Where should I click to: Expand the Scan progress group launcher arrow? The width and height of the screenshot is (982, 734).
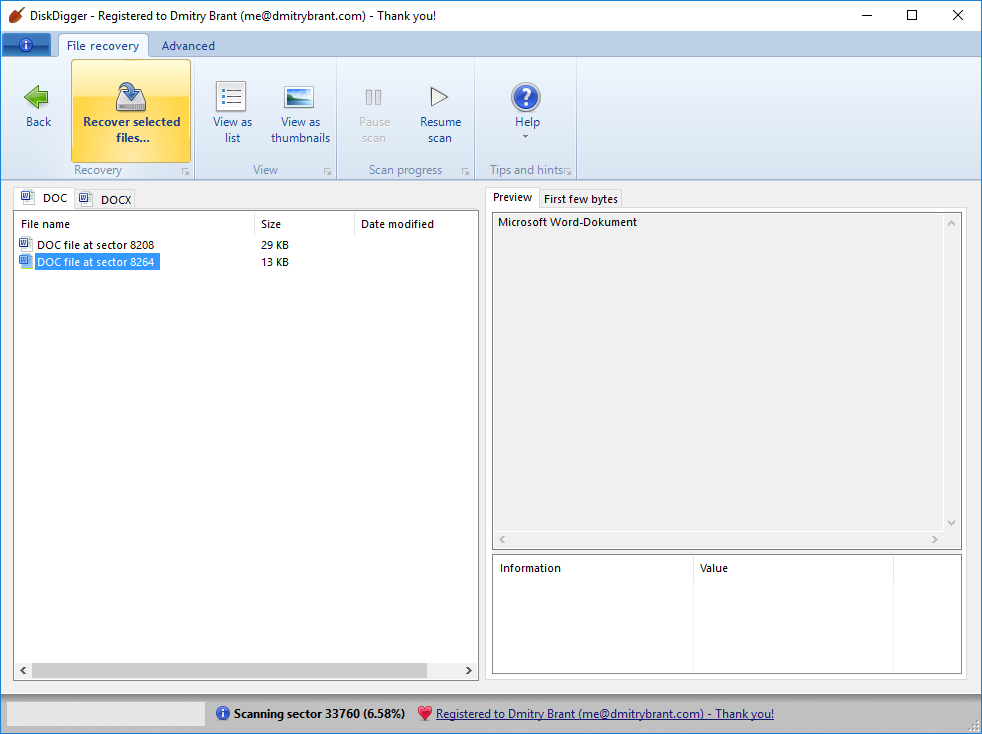(x=465, y=171)
